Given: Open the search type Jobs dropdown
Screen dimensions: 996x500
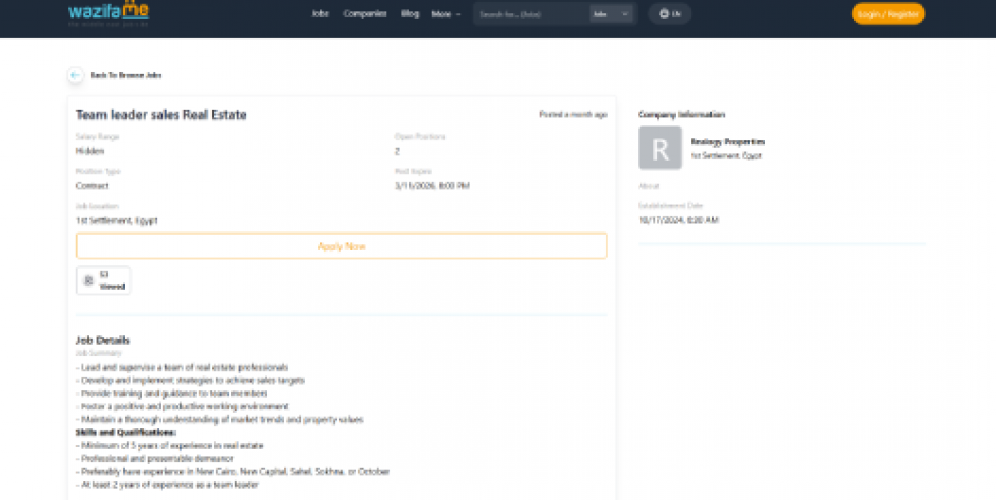Looking at the screenshot, I should coord(611,13).
